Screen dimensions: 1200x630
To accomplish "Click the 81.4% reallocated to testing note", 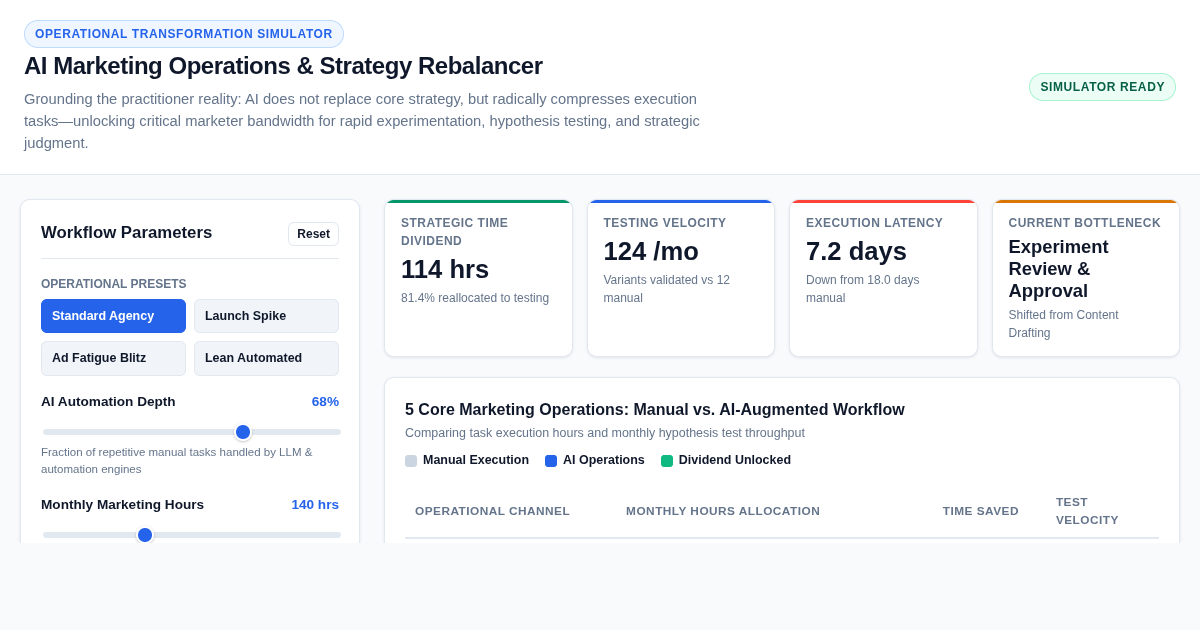I will [475, 298].
